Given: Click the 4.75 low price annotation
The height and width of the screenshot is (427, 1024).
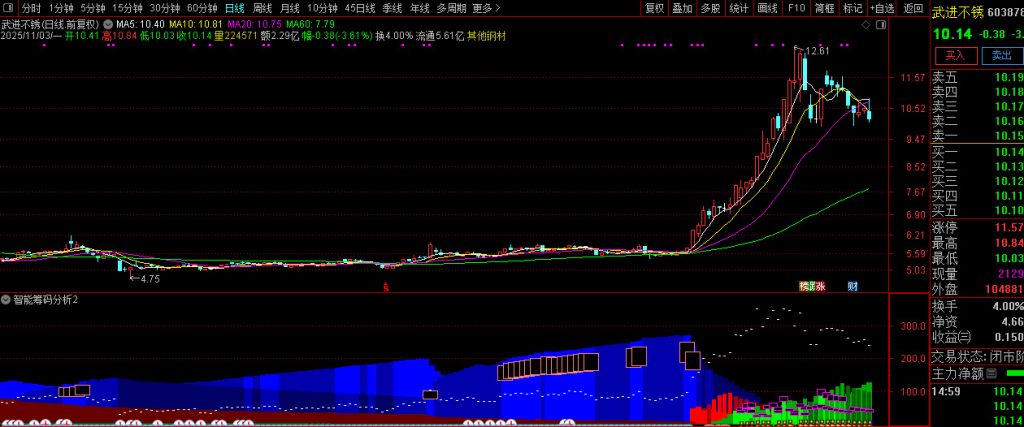Looking at the screenshot, I should pos(148,279).
